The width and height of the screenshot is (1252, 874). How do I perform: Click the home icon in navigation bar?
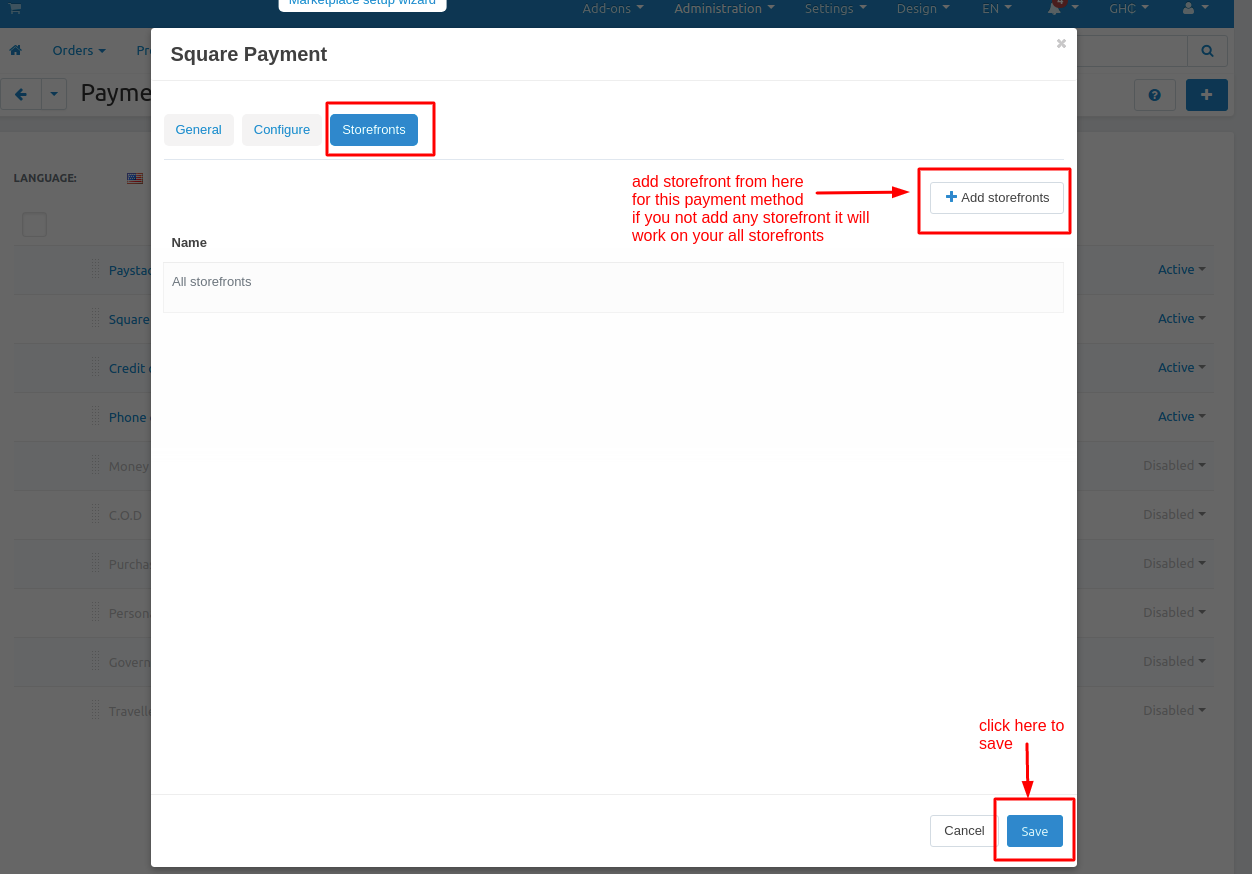point(15,50)
